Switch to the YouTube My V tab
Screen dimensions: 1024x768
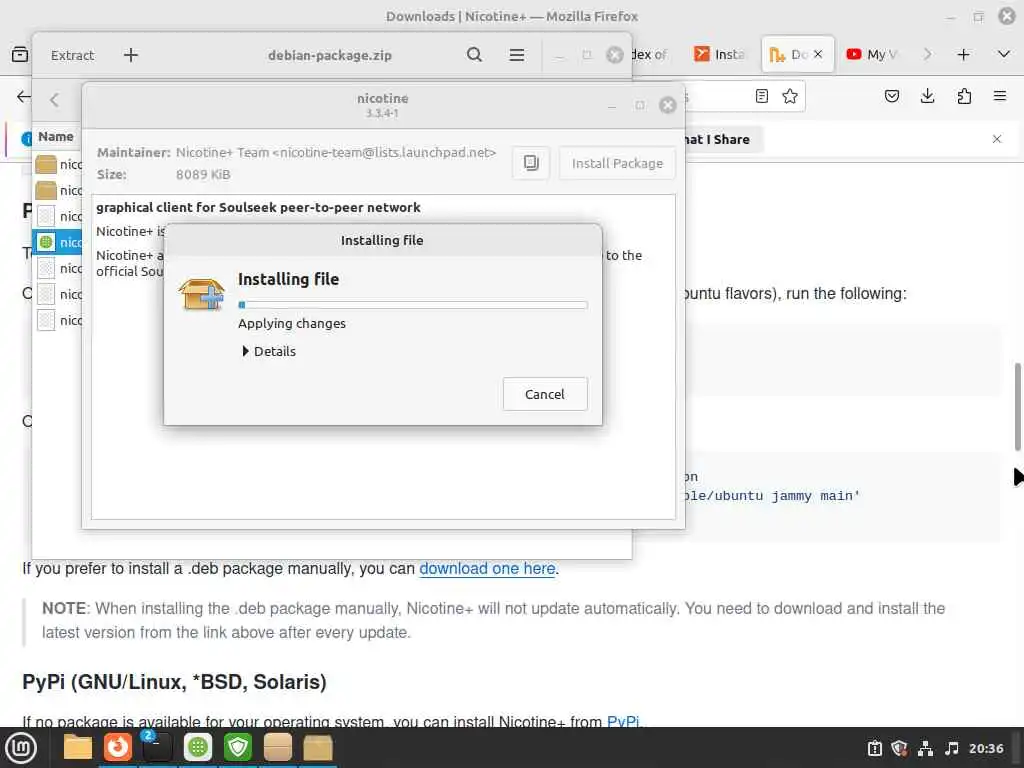pyautogui.click(x=872, y=54)
